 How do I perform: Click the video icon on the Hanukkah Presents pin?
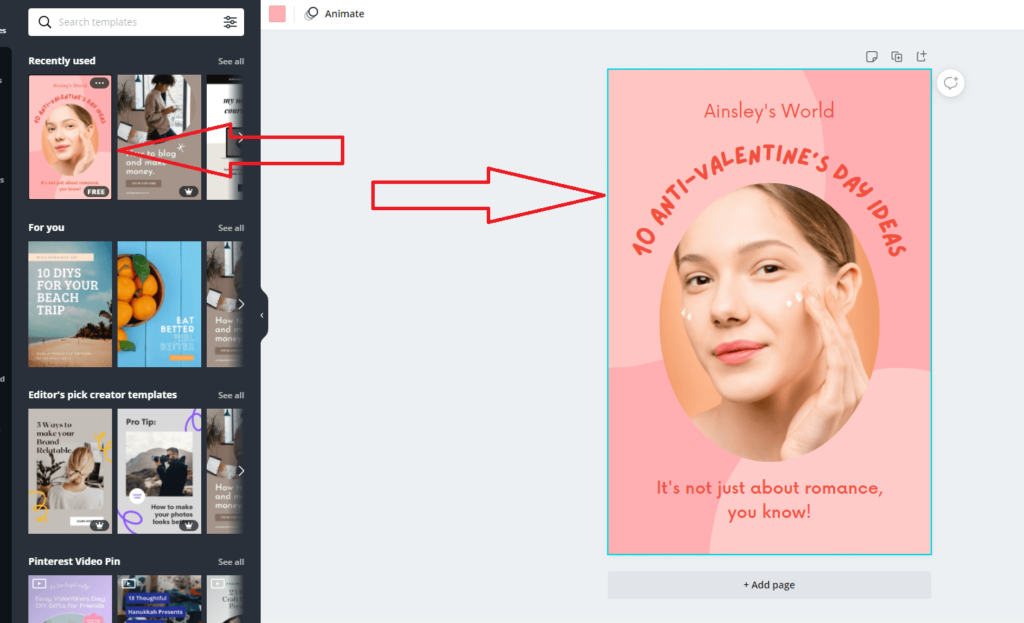tap(129, 584)
